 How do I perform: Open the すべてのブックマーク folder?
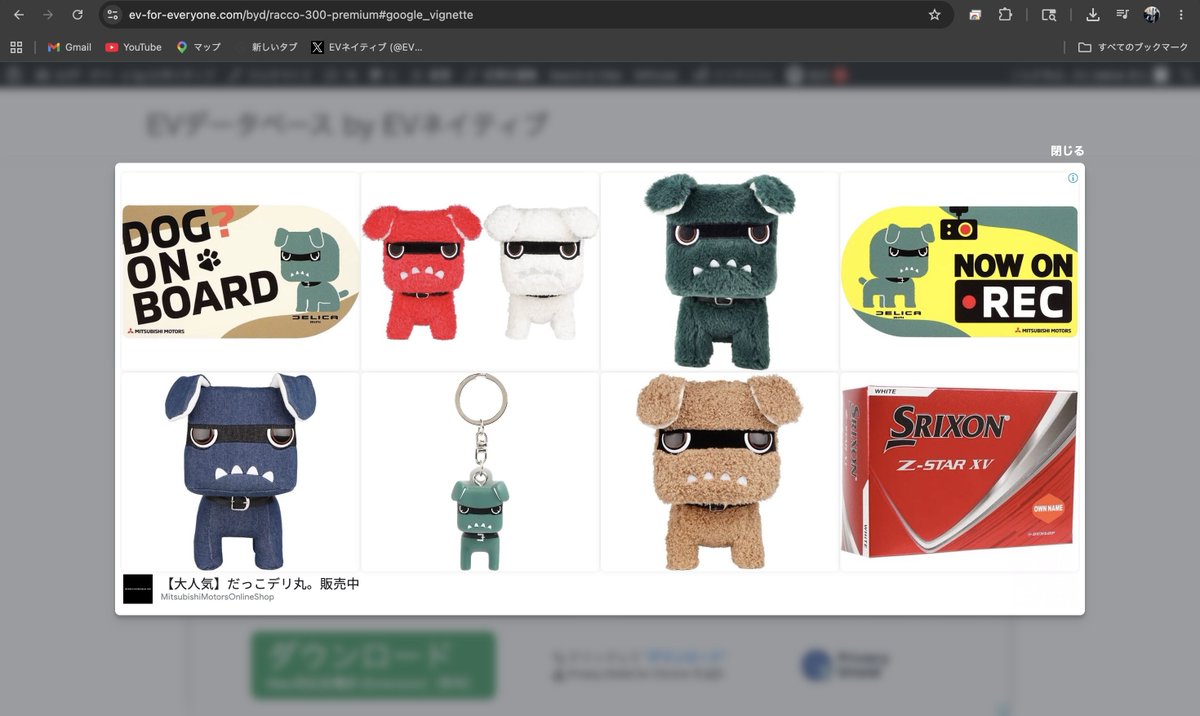point(1133,47)
